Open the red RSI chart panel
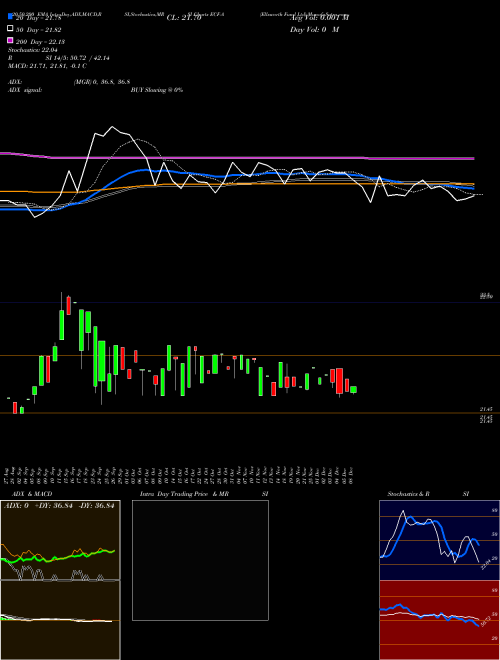Viewport: 500px width, 660px height. [x=439, y=620]
